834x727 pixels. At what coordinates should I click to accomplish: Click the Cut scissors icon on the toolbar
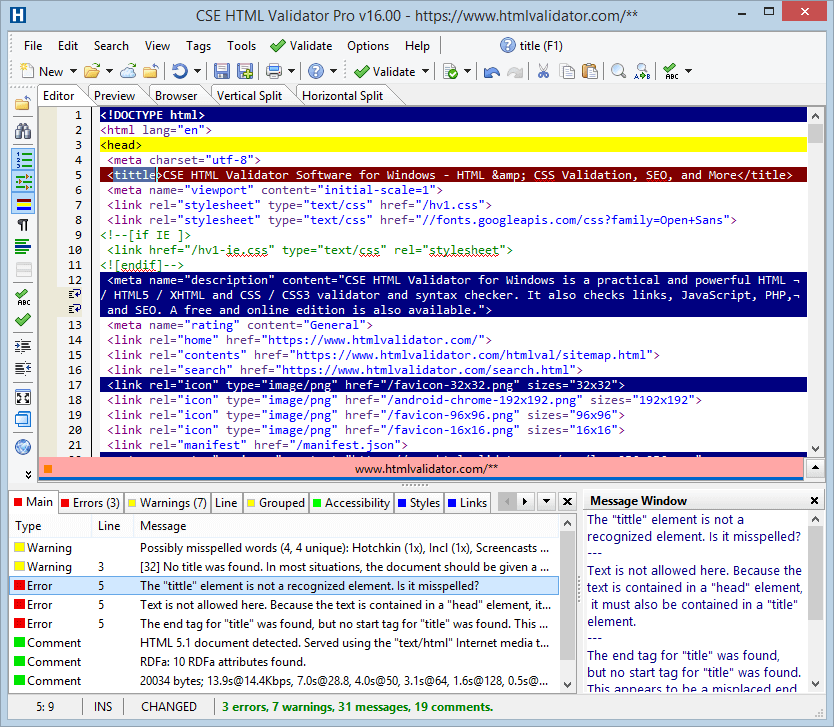pos(543,72)
